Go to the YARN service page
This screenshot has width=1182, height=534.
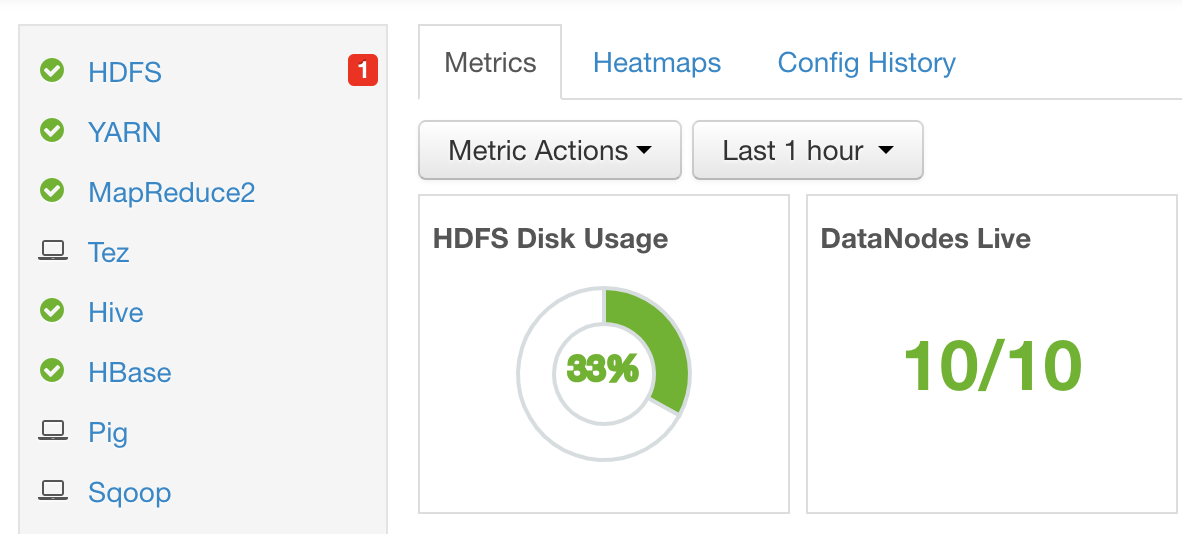tap(124, 133)
